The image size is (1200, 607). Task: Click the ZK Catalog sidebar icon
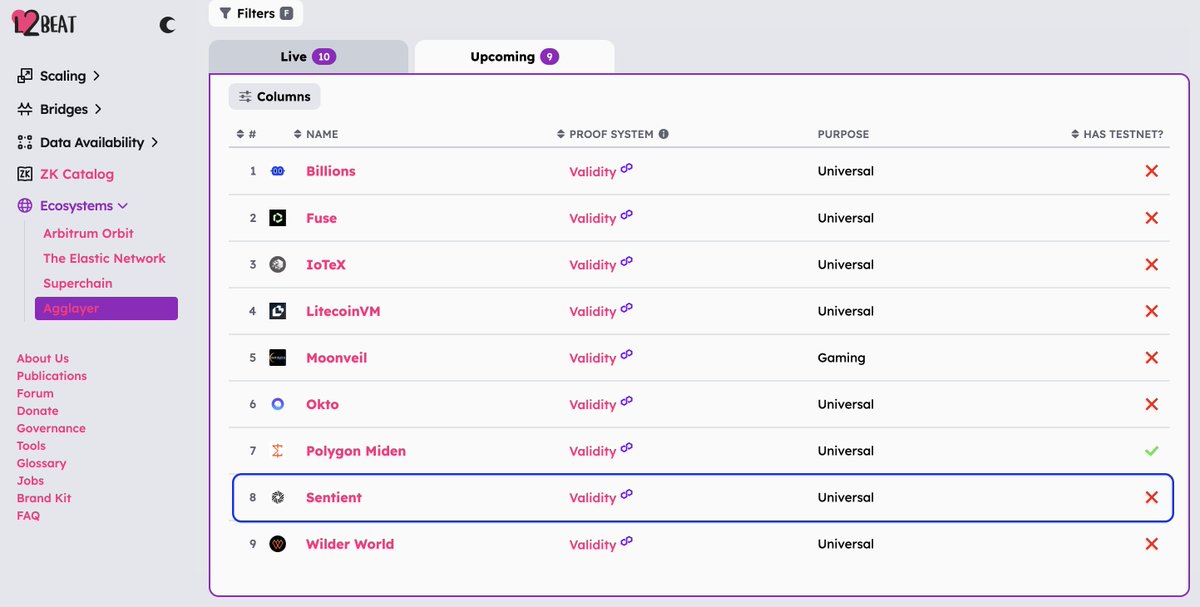(25, 174)
